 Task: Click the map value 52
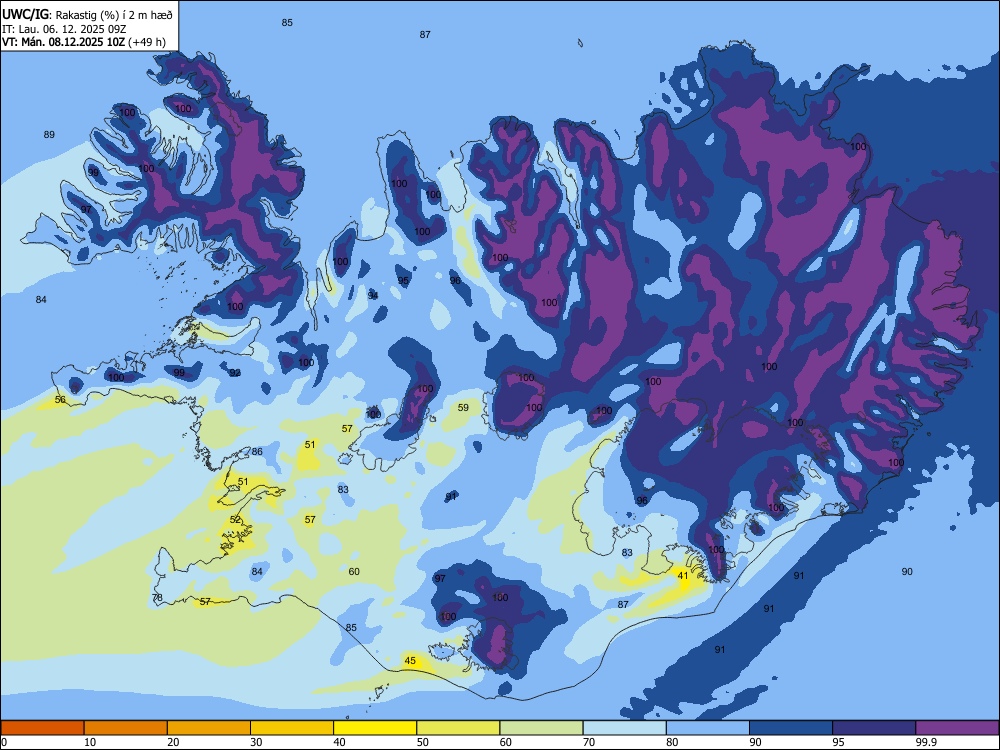click(x=235, y=520)
